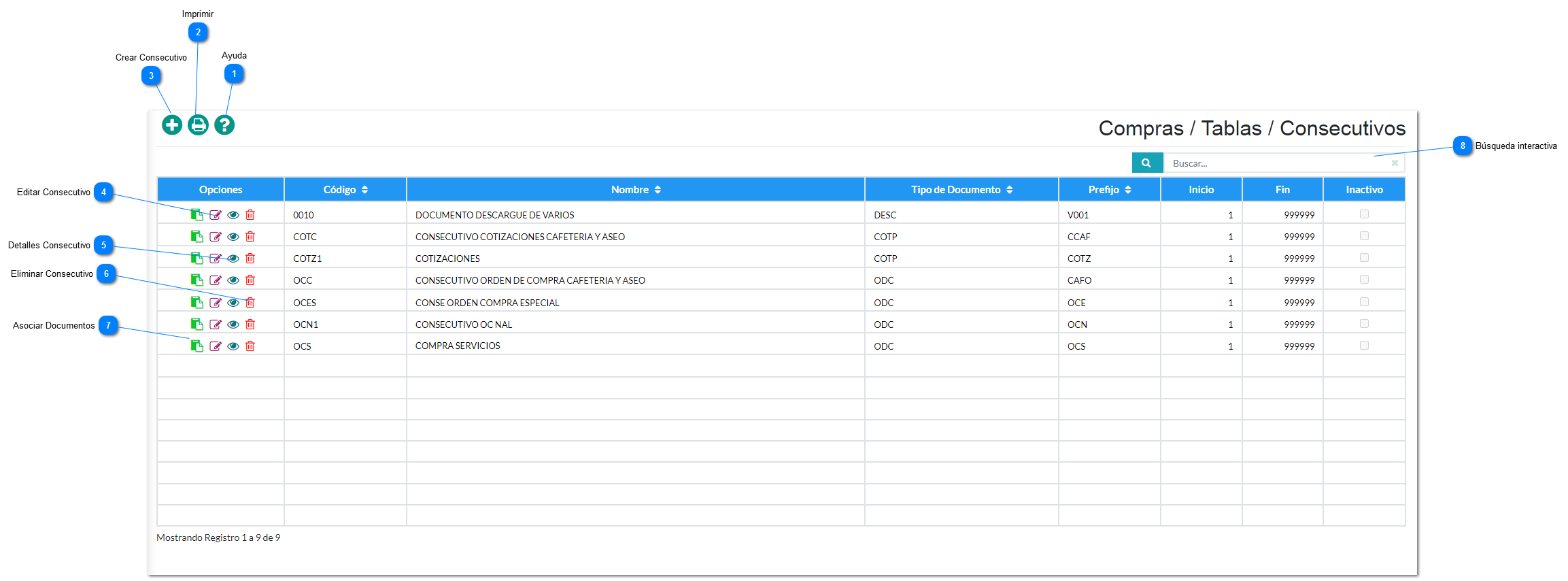Associate documents for row COTC
The height and width of the screenshot is (581, 1568).
point(197,237)
